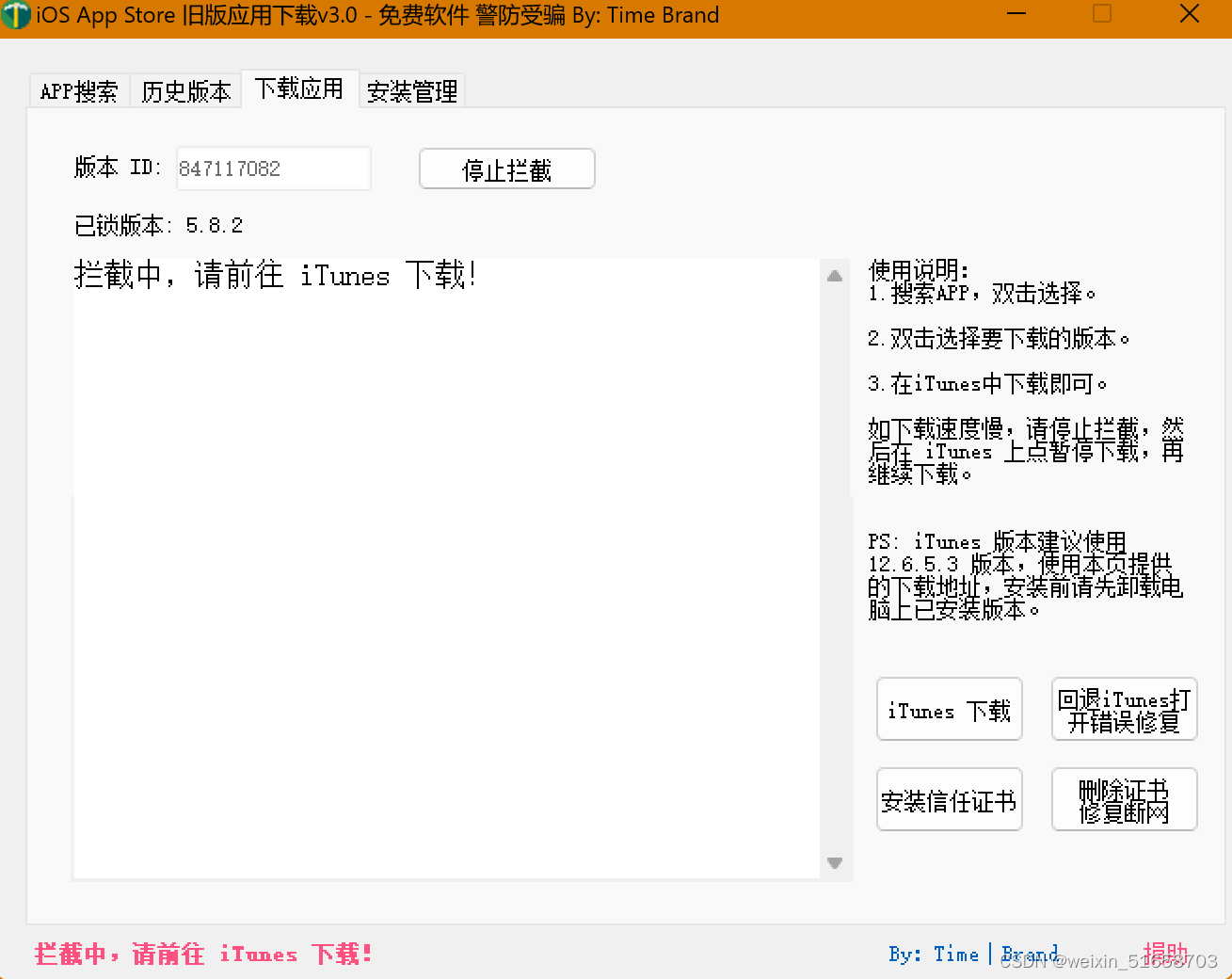
Task: Click the log scrollbar down arrow
Action: 835,862
